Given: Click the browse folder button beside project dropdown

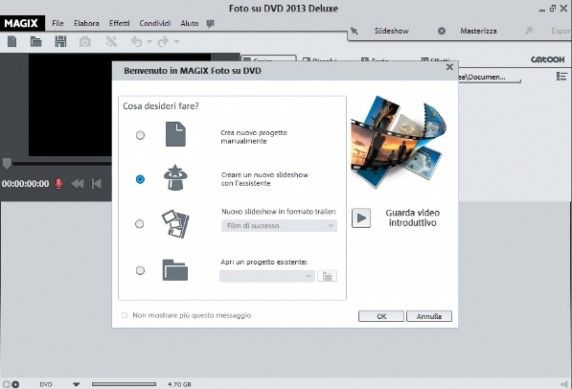Looking at the screenshot, I should pyautogui.click(x=327, y=276).
